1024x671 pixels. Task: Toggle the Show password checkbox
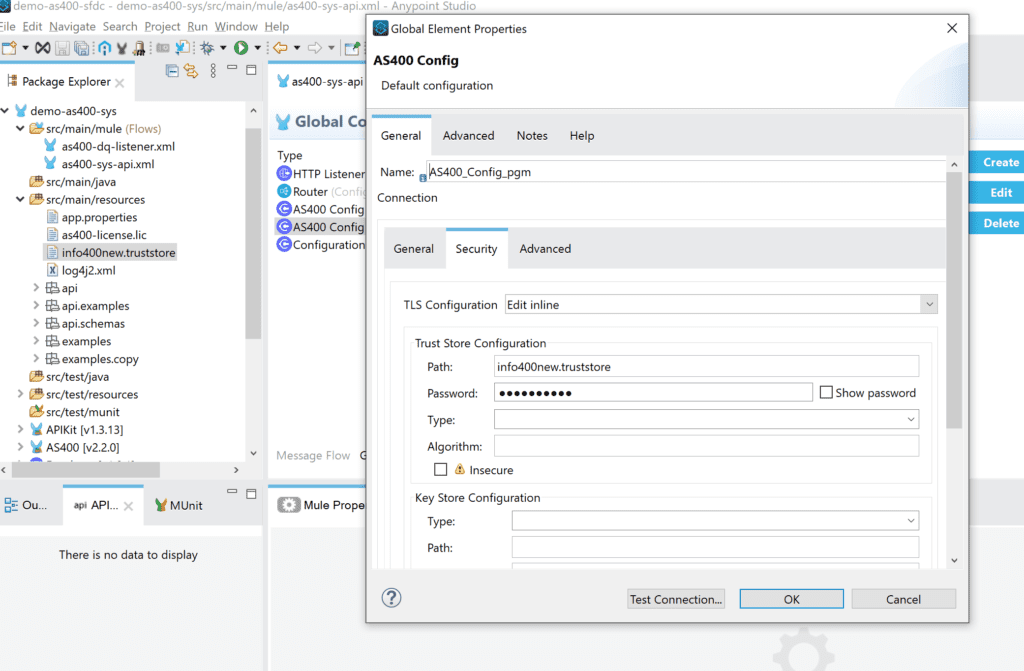point(826,393)
